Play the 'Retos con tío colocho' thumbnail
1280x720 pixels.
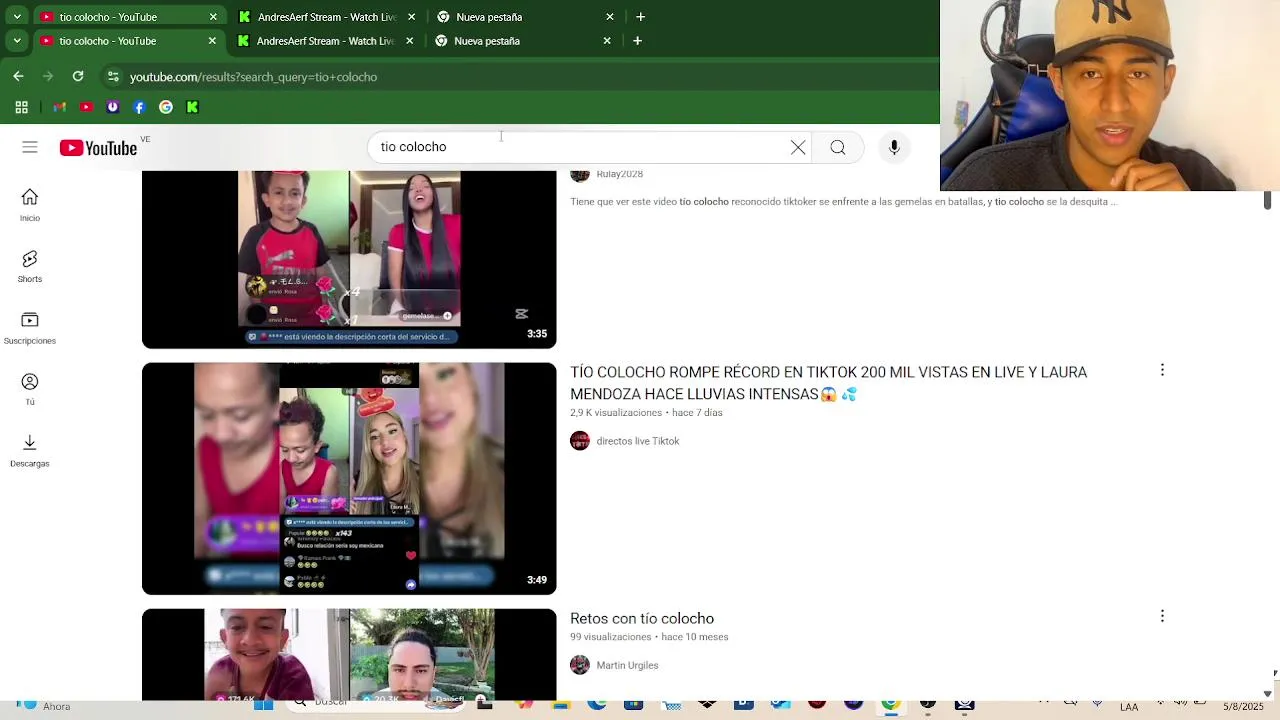[349, 655]
